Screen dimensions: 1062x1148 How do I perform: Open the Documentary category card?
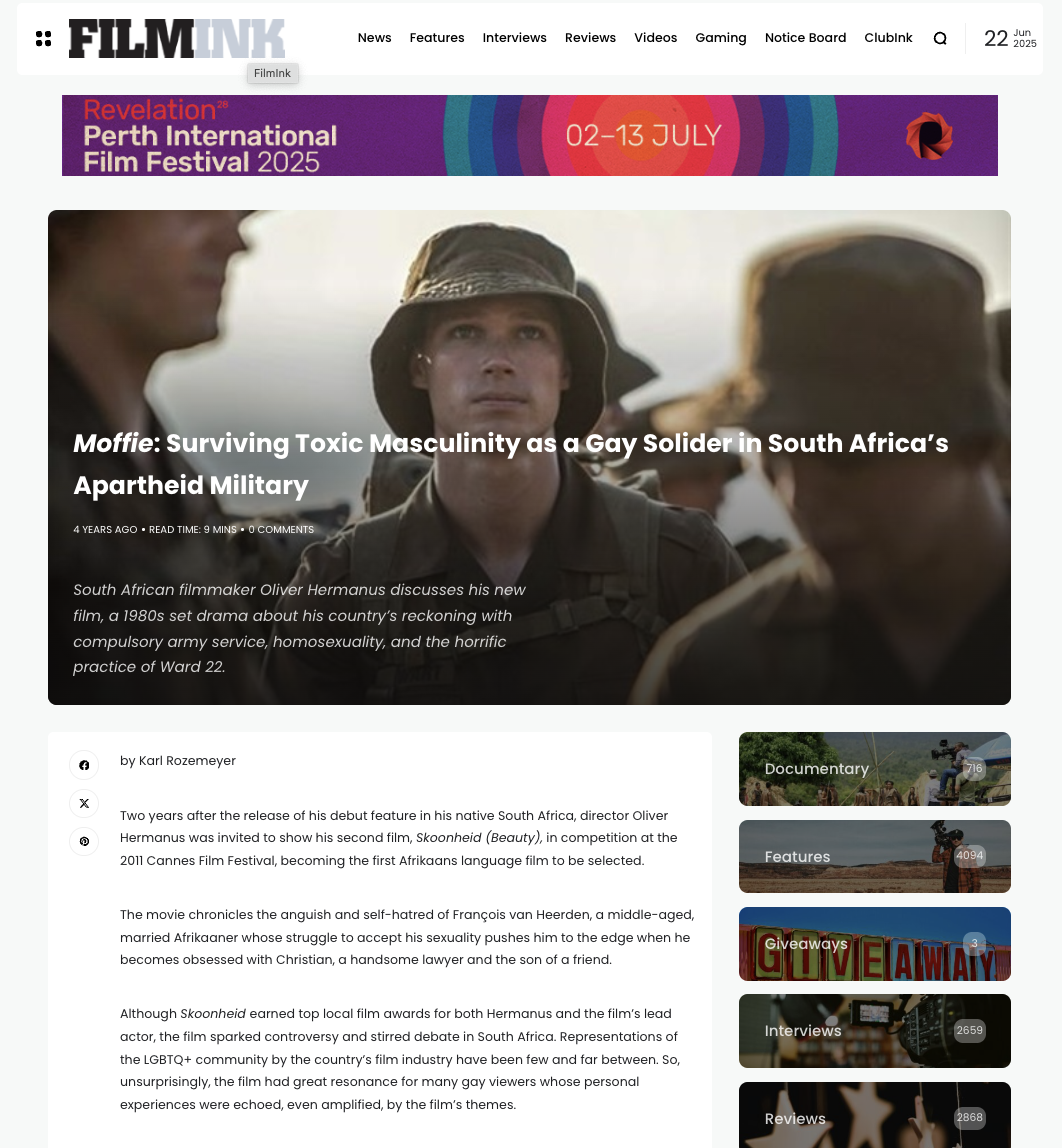[875, 769]
